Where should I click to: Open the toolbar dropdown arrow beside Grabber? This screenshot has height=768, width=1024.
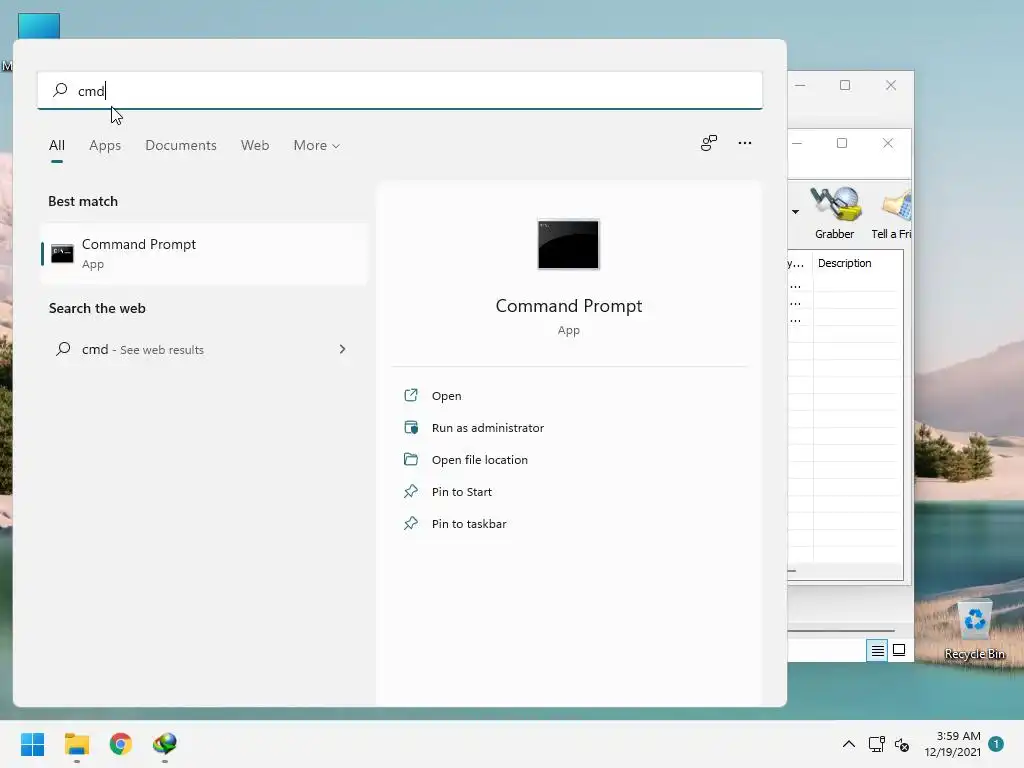pos(795,212)
